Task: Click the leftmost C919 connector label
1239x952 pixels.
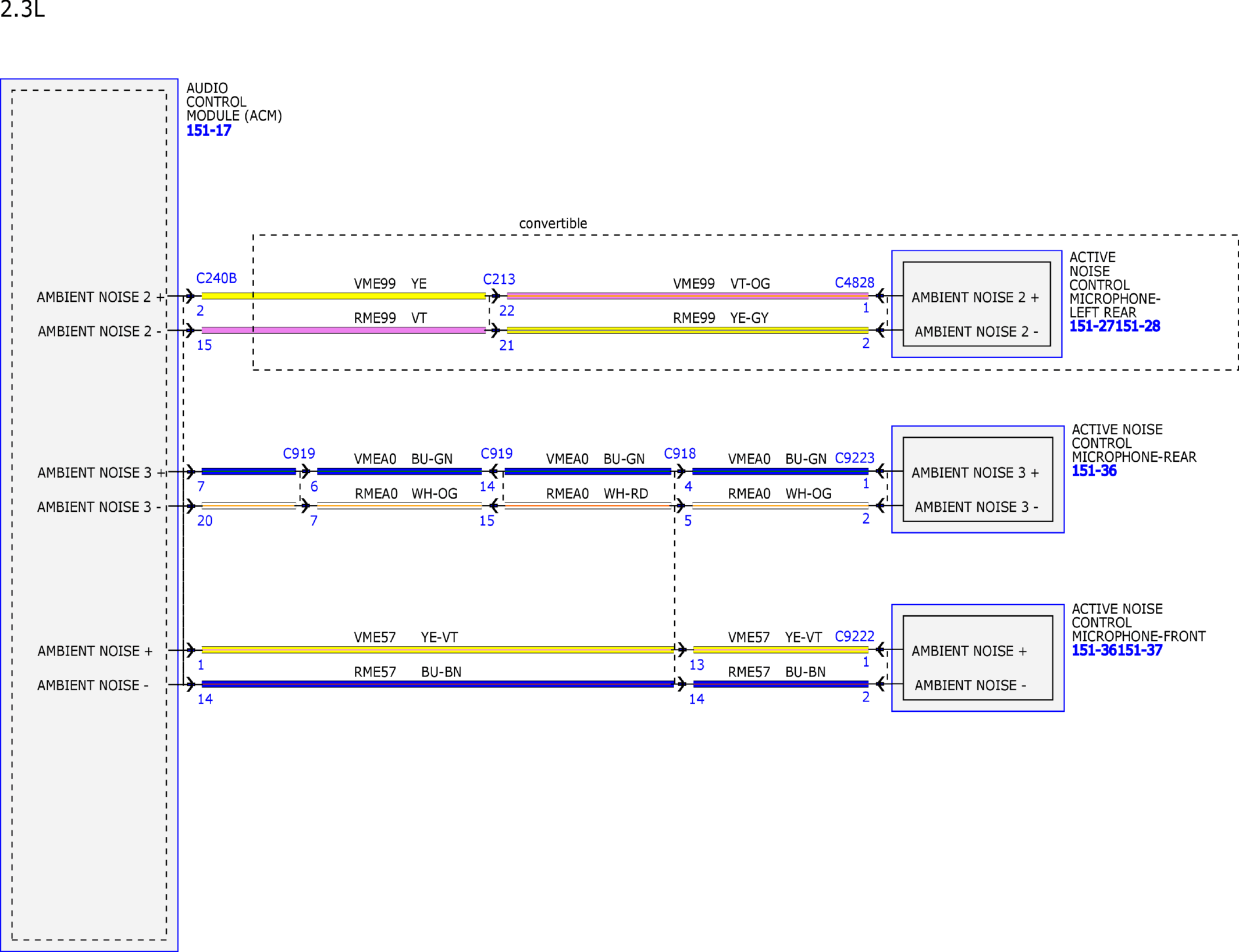Action: [x=299, y=453]
